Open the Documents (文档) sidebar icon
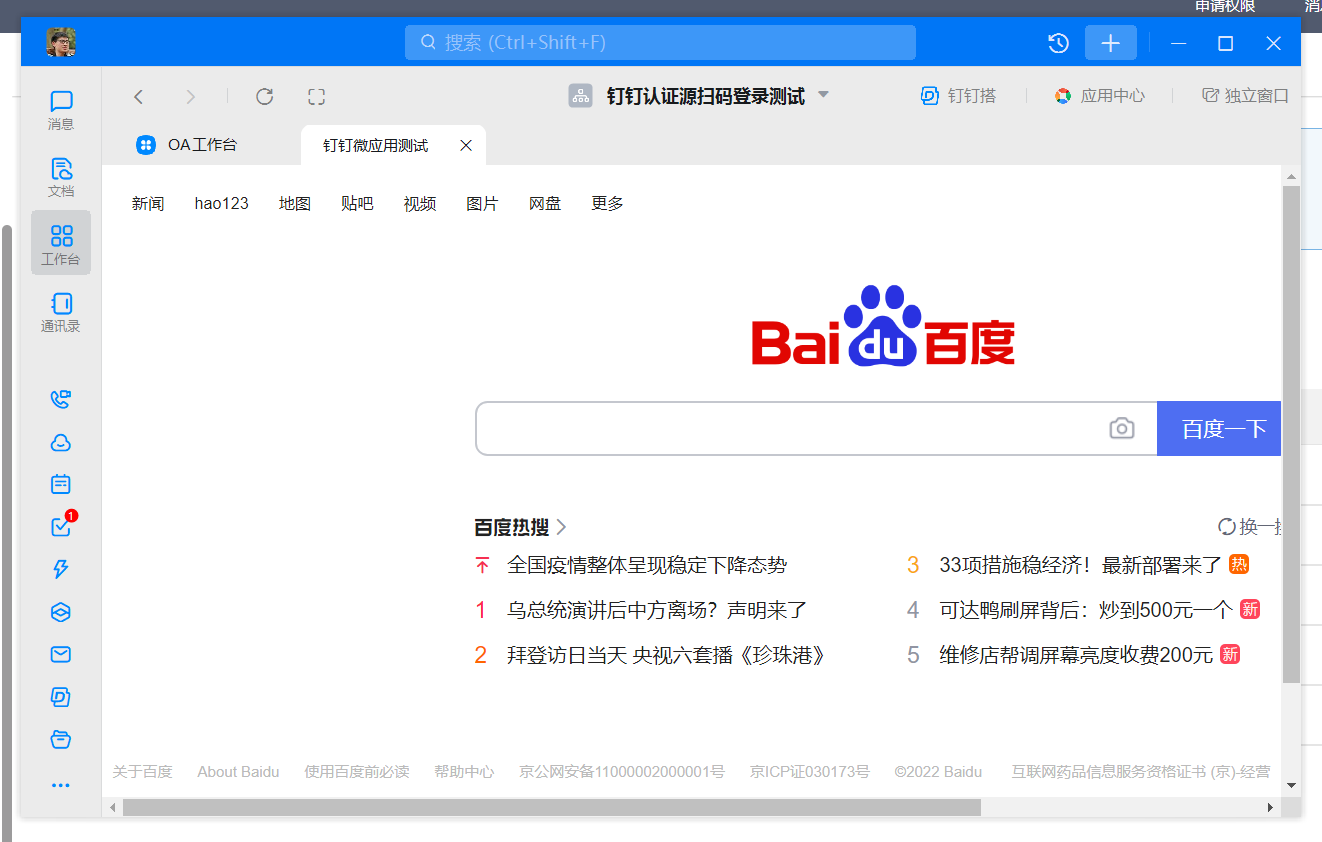 click(61, 176)
